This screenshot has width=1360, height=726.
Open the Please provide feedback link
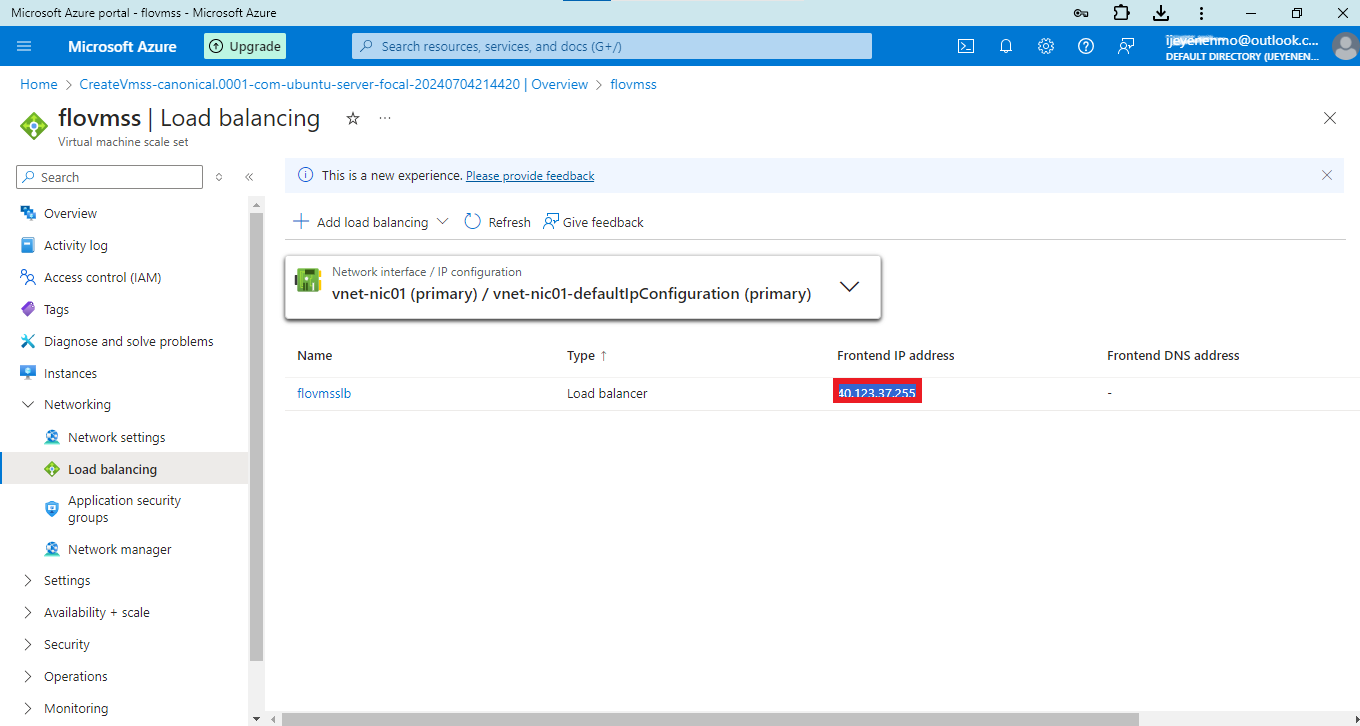530,176
